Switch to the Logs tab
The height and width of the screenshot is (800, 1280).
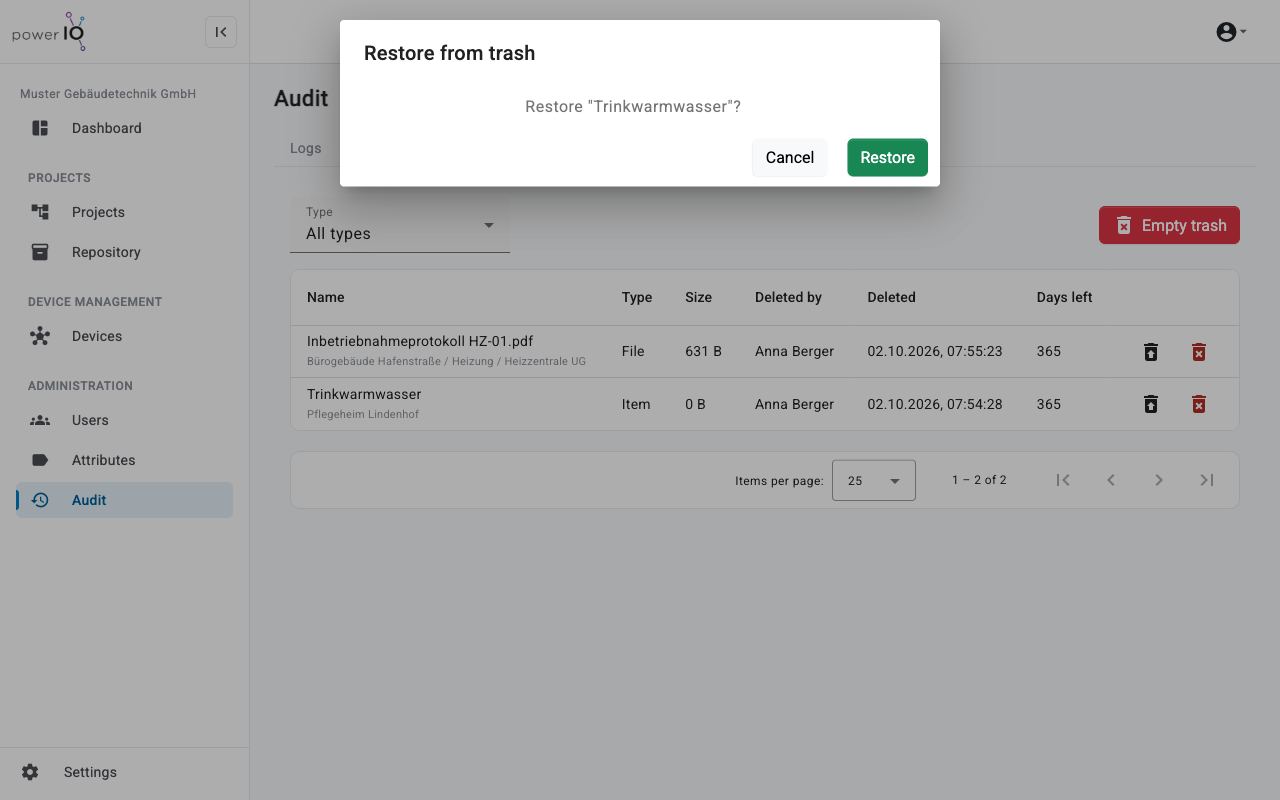[306, 148]
